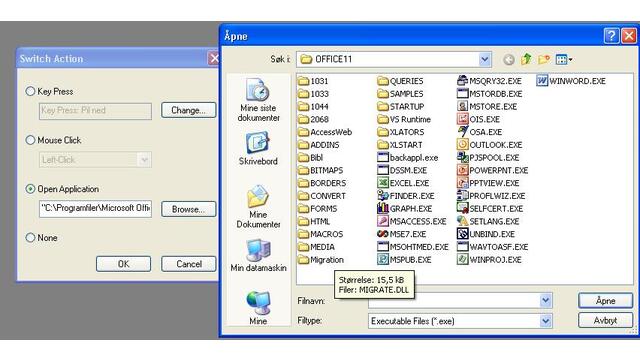640x360 pixels.
Task: Select SELFCERT.EXE file
Action: click(x=490, y=209)
